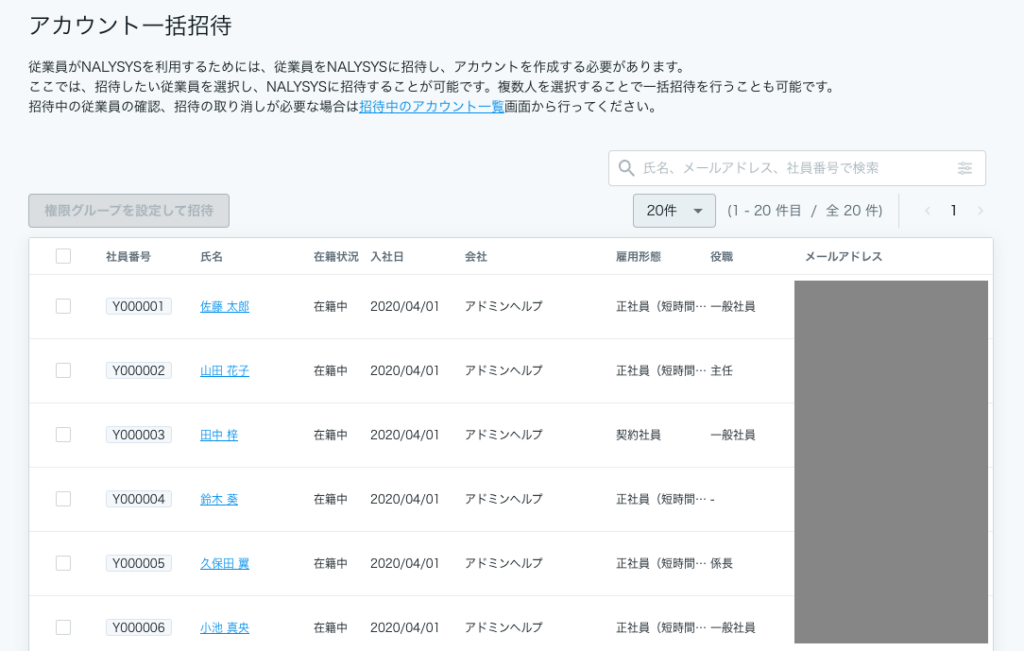Open 招待中のアカウント一覧 link

432,106
